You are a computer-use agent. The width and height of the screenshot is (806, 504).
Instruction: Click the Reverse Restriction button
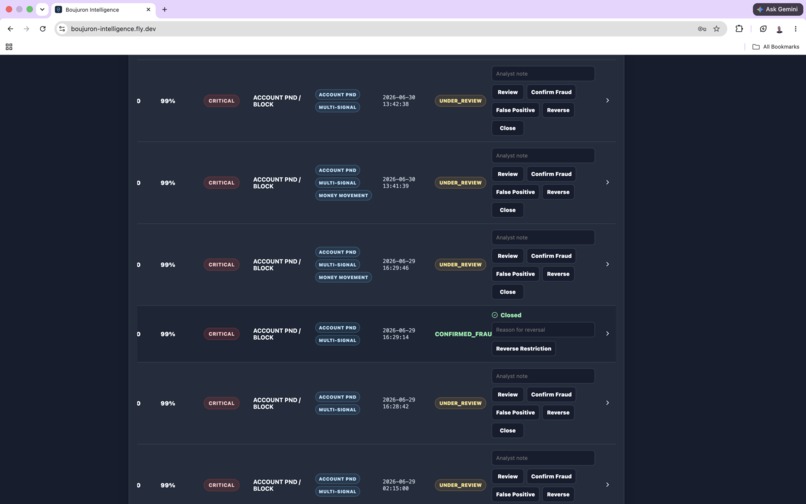[x=523, y=349]
